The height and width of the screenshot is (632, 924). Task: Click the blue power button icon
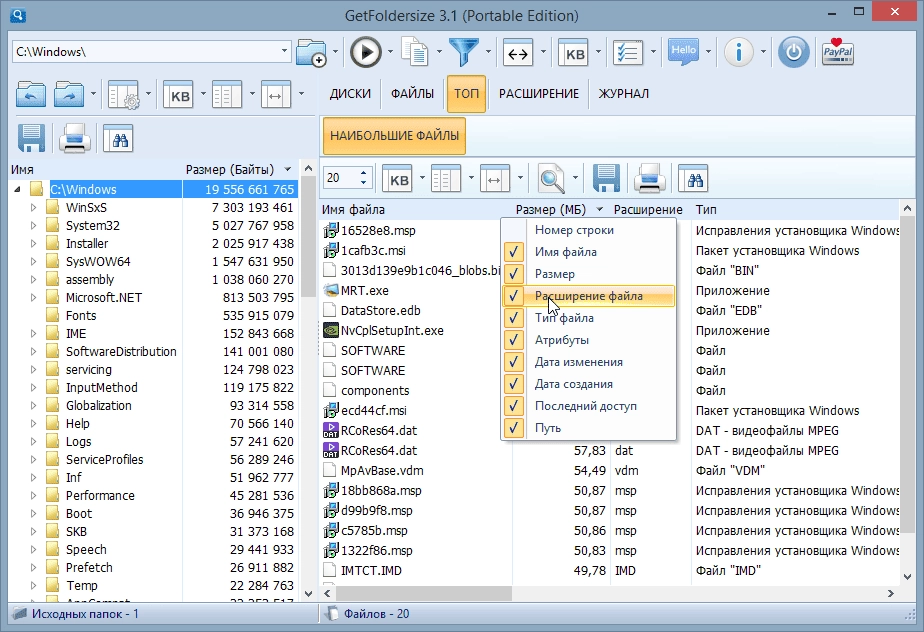pos(793,52)
